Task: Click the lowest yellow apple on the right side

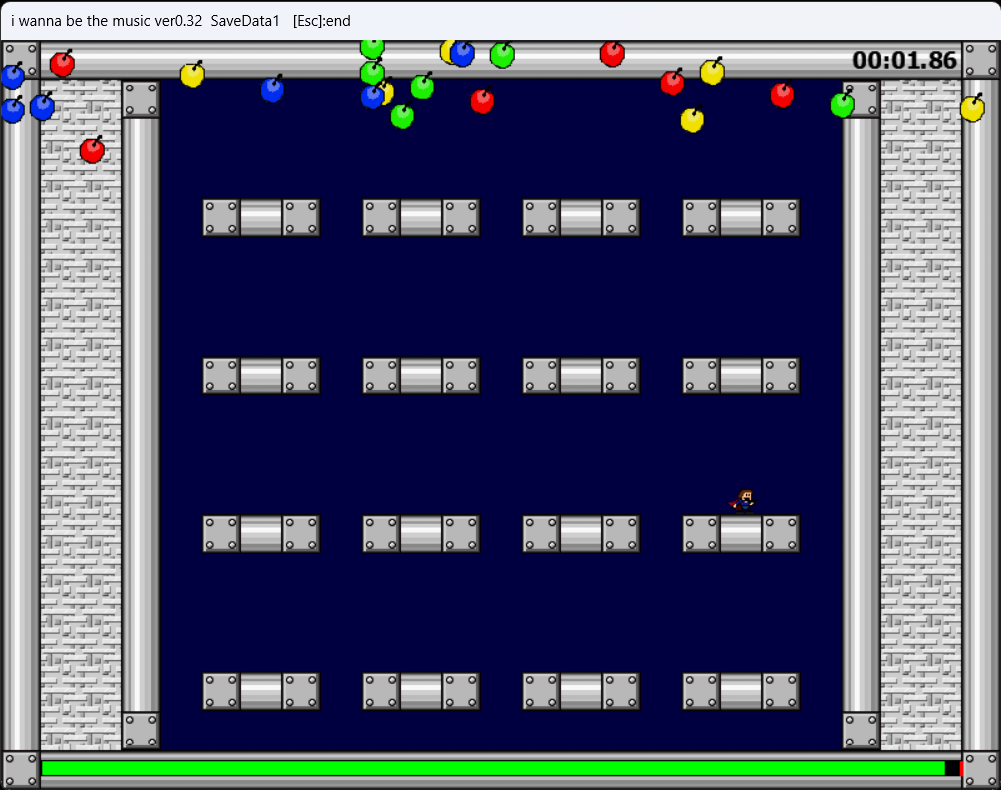Action: tap(692, 119)
